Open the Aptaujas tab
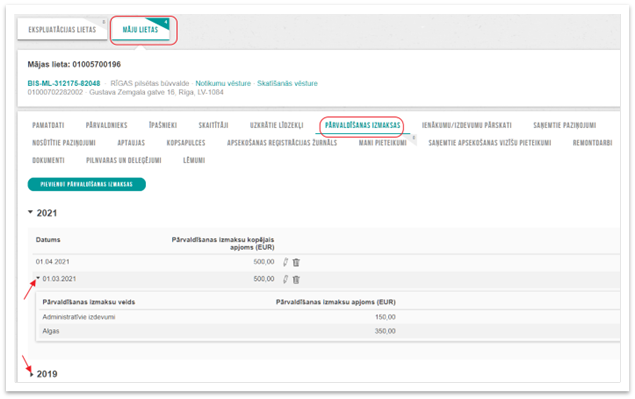Viewport: 635px width, 399px height. point(131,143)
